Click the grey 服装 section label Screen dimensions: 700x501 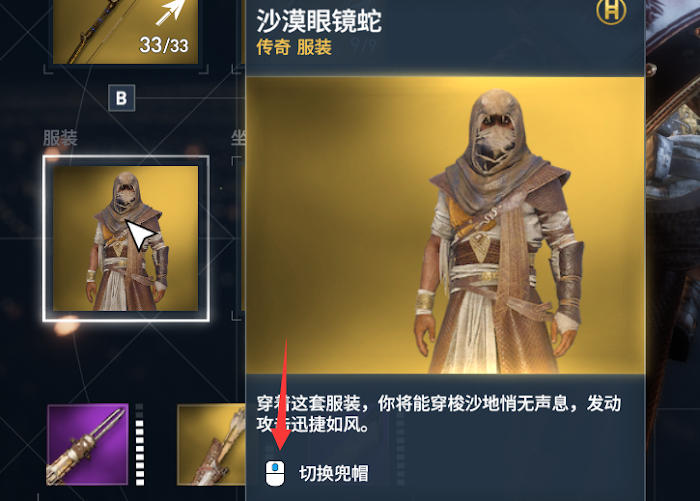tap(60, 138)
